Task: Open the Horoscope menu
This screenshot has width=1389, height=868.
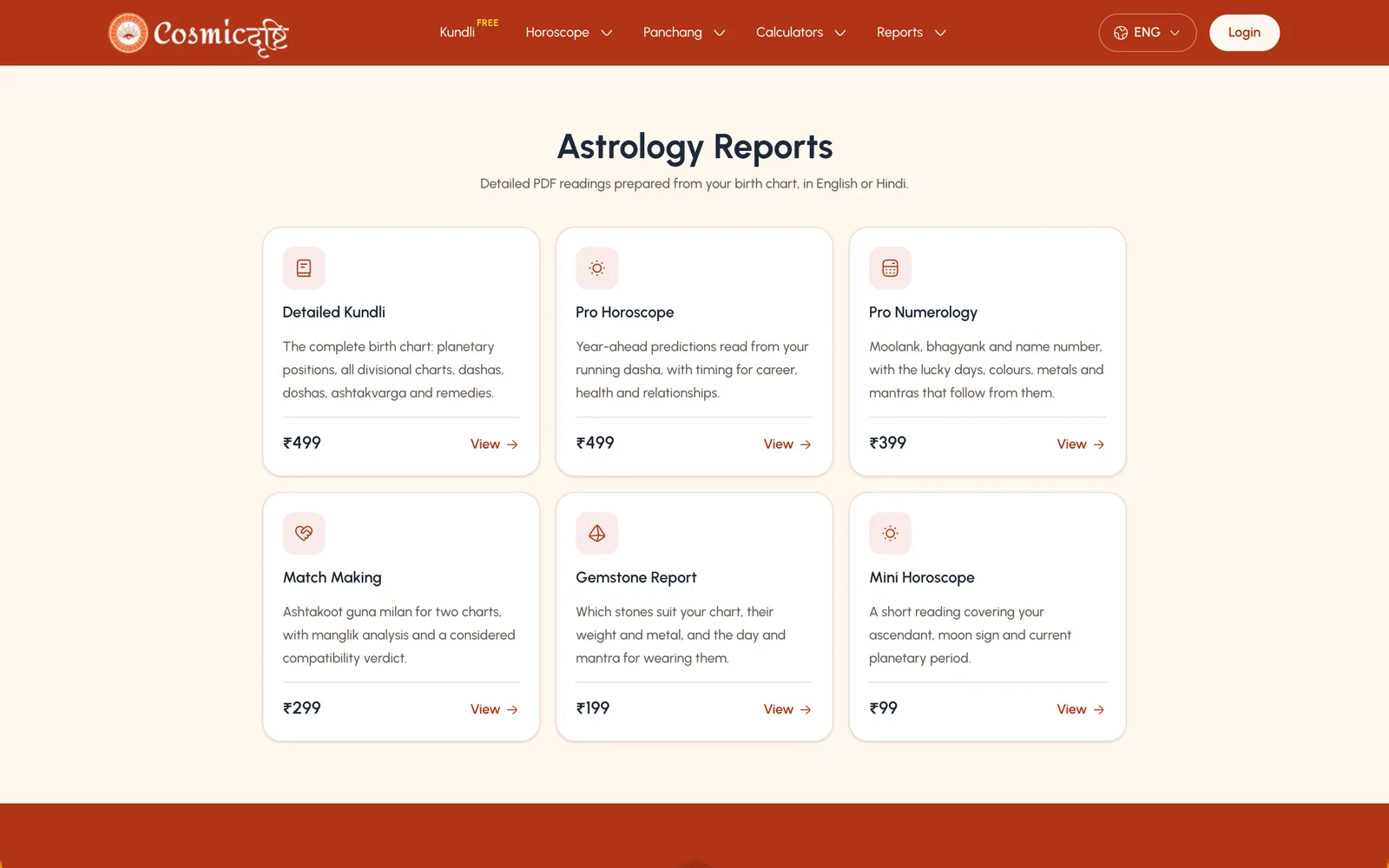Action: pyautogui.click(x=557, y=32)
